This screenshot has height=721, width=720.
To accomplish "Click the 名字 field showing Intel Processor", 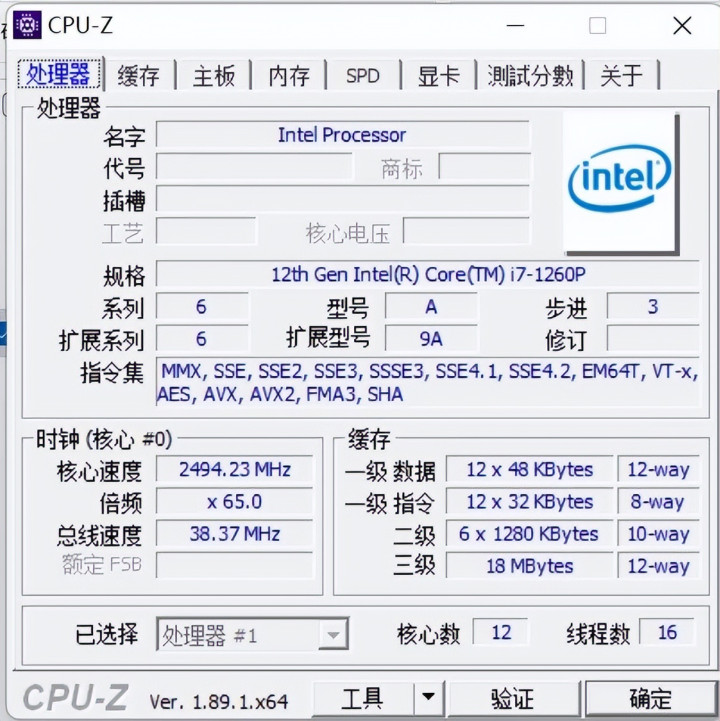I will 343,135.
